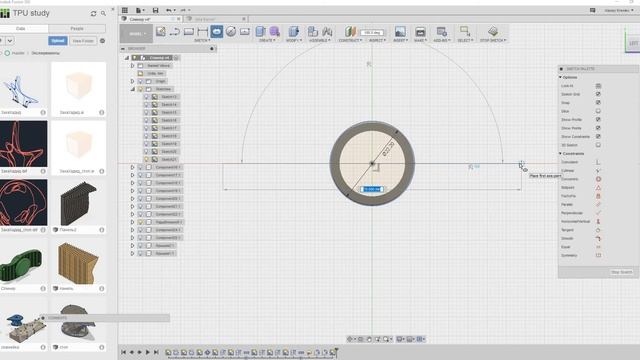Open the ASSEMBLE dropdown menu
The height and width of the screenshot is (360, 640).
320,40
